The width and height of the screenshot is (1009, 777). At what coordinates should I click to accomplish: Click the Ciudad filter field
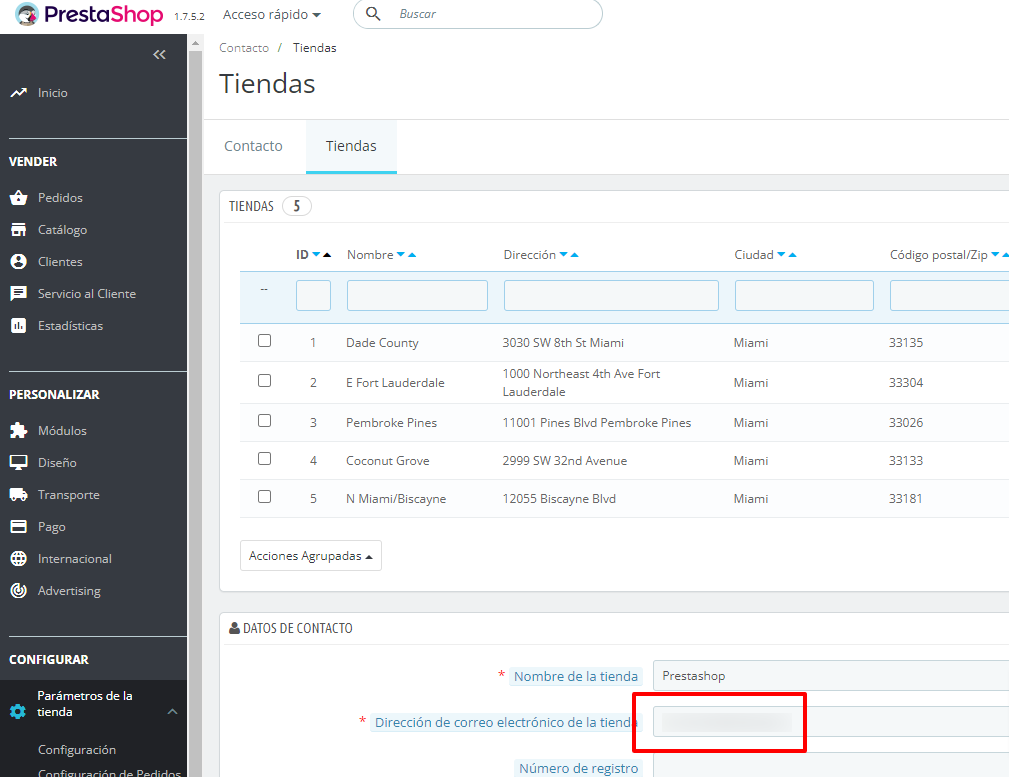(804, 295)
